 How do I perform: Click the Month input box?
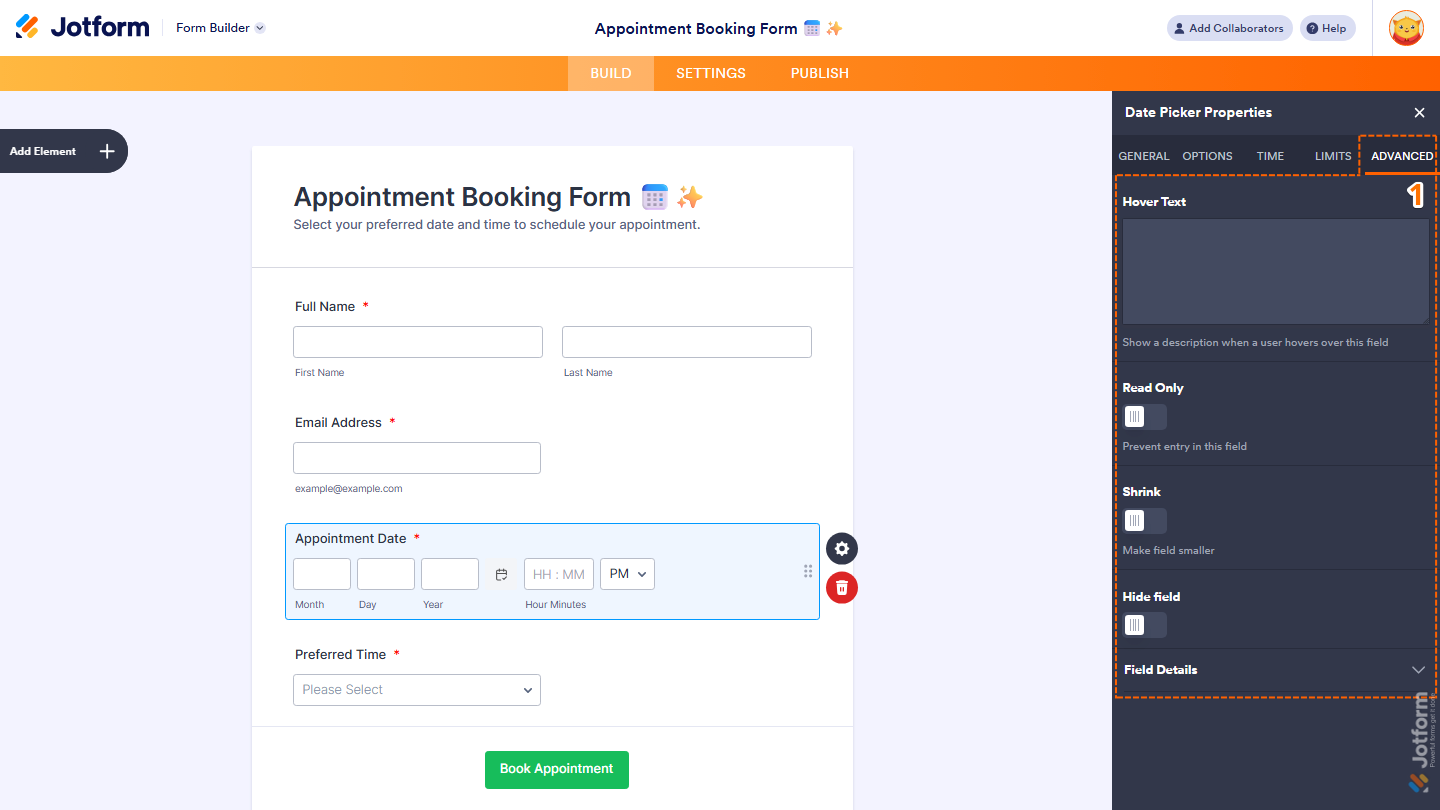[322, 574]
